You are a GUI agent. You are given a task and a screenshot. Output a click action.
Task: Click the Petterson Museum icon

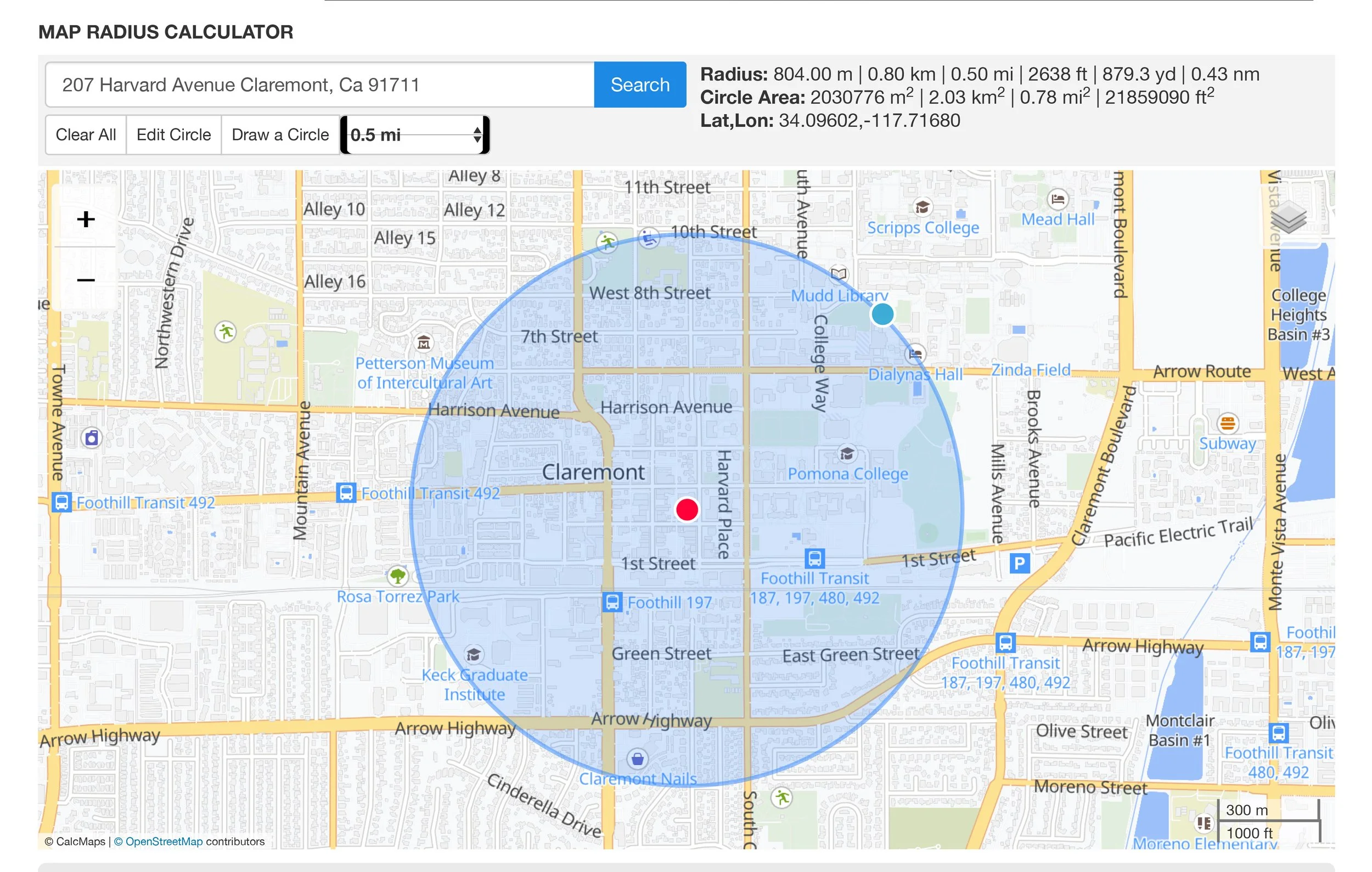coord(423,343)
